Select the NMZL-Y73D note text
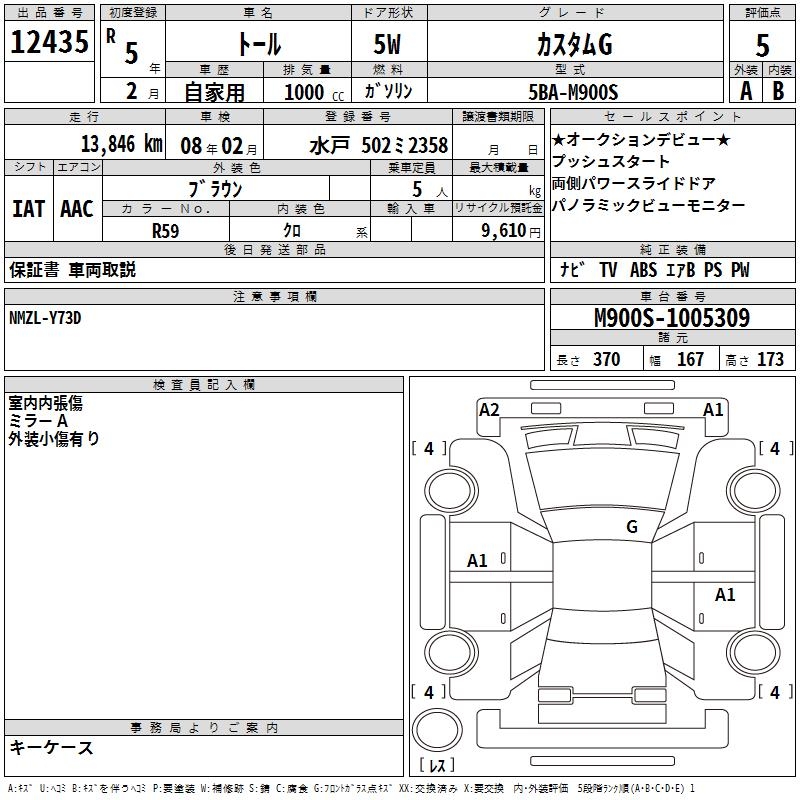The width and height of the screenshot is (800, 800). click(45, 318)
